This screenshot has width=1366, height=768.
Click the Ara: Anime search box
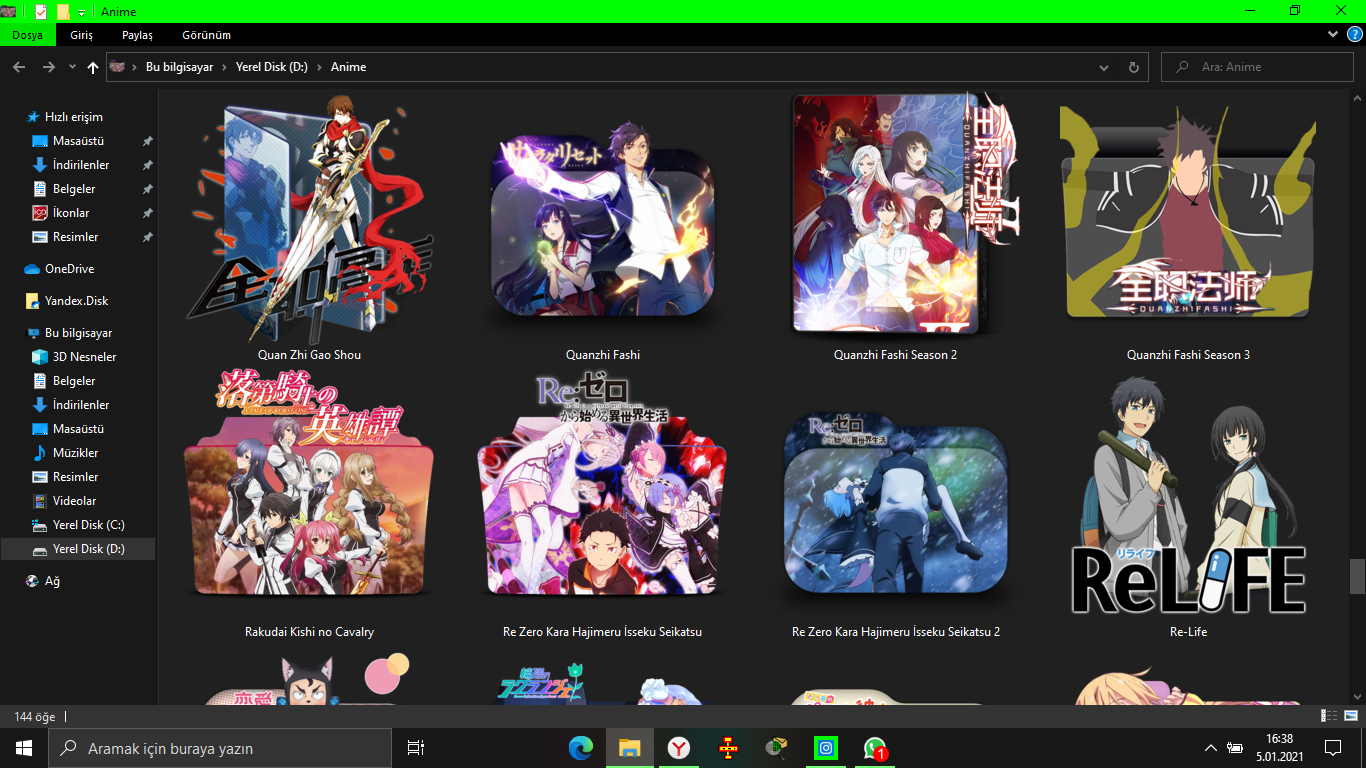coord(1257,67)
